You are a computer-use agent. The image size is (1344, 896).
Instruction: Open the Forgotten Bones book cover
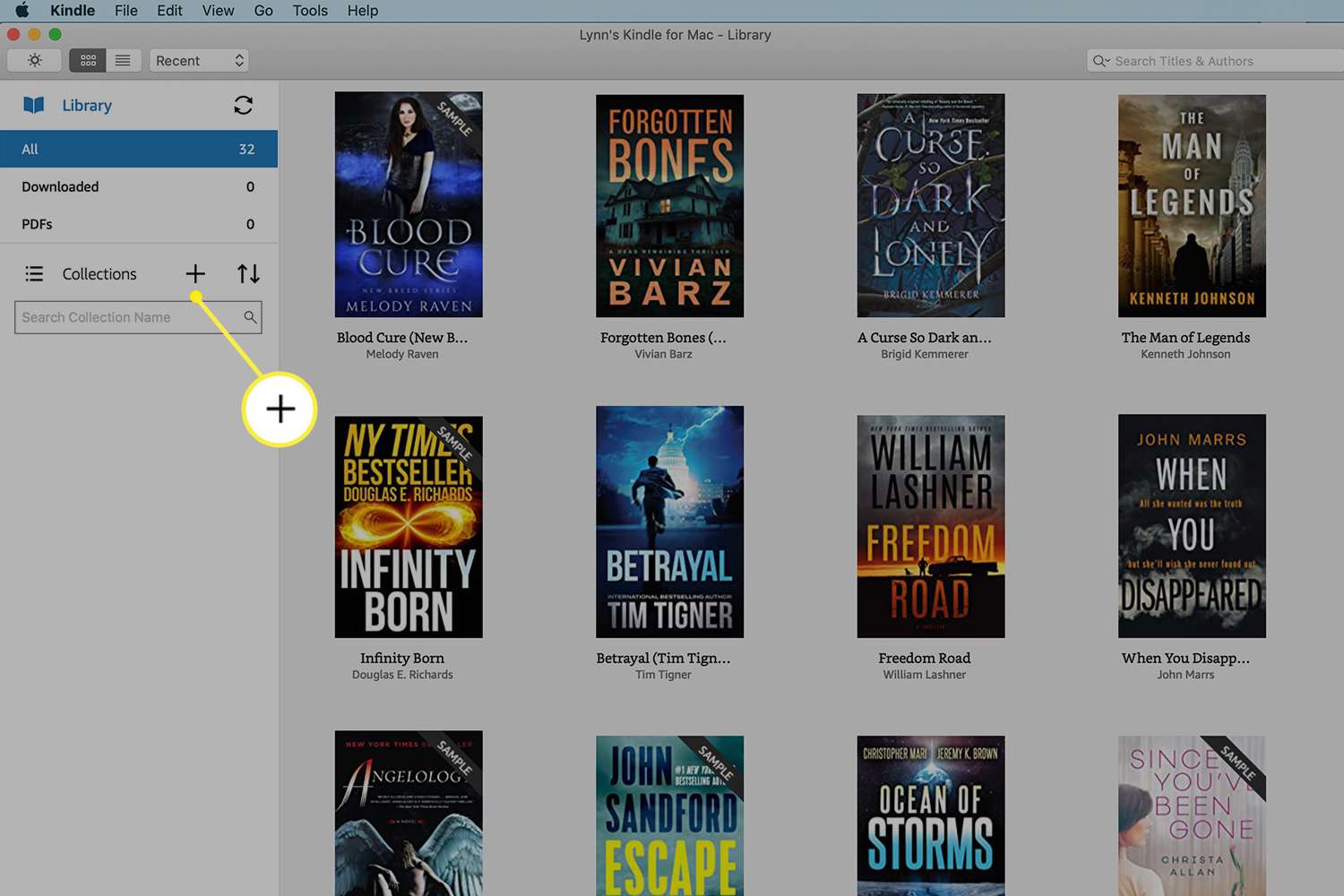[670, 206]
